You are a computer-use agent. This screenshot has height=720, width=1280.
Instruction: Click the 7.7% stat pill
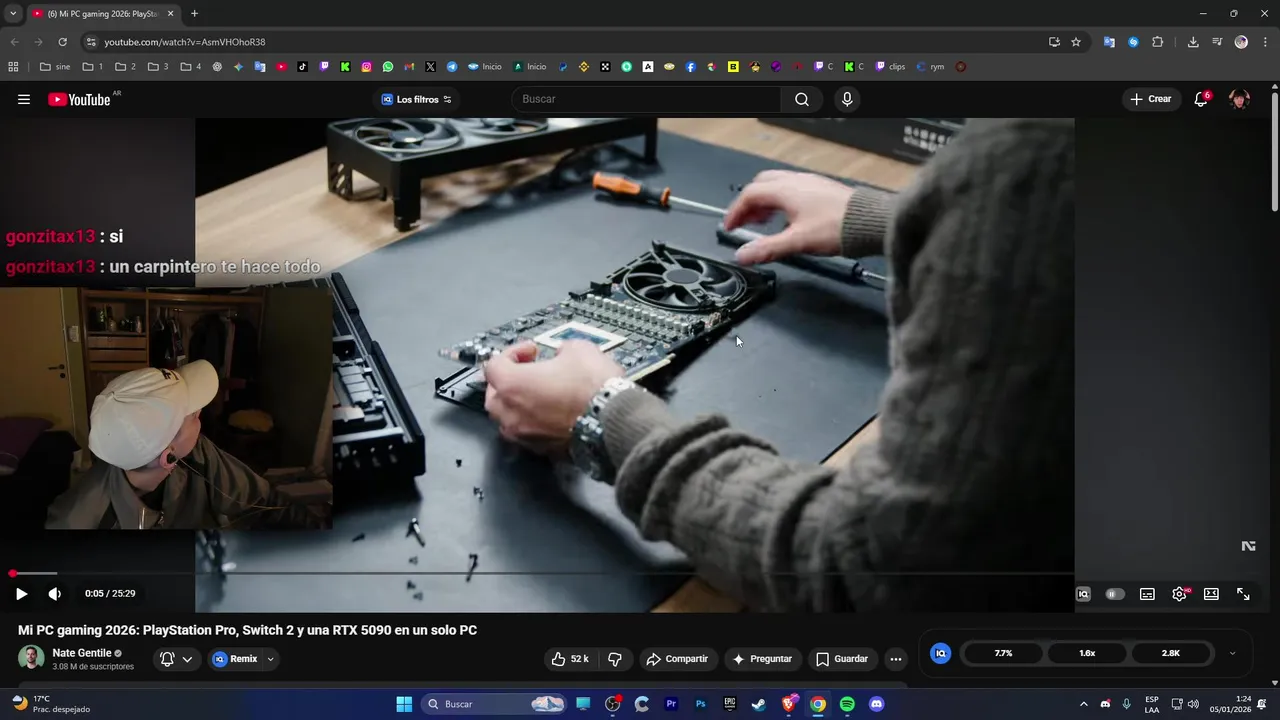point(1003,653)
